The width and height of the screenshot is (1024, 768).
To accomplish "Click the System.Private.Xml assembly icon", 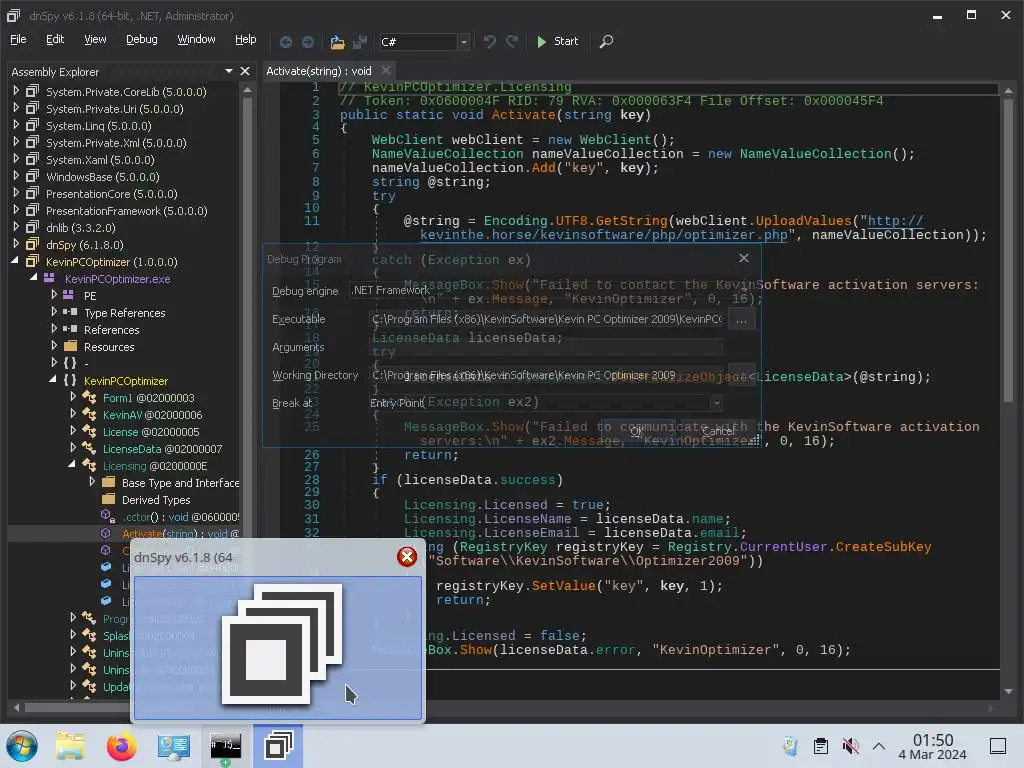I will 32,142.
